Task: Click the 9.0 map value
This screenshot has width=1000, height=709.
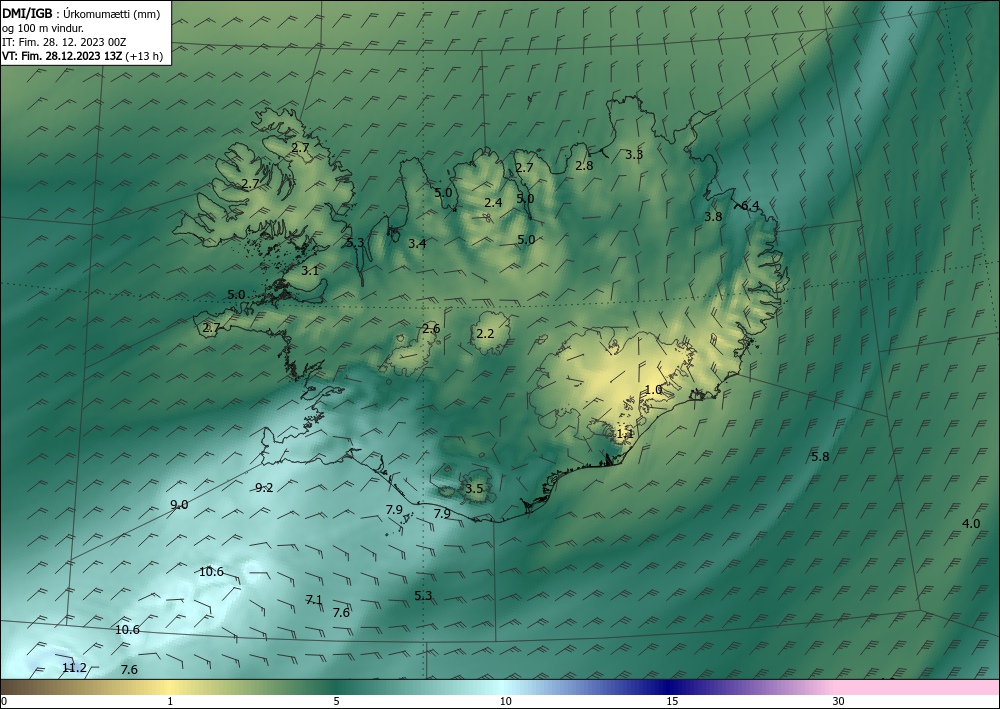Action: point(179,504)
